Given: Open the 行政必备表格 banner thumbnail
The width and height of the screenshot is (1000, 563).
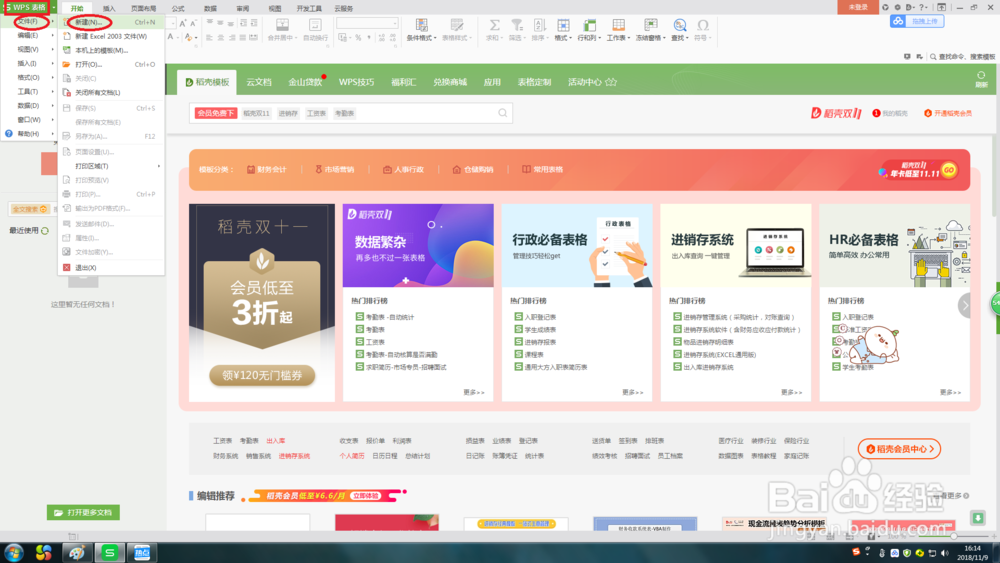Looking at the screenshot, I should click(577, 245).
